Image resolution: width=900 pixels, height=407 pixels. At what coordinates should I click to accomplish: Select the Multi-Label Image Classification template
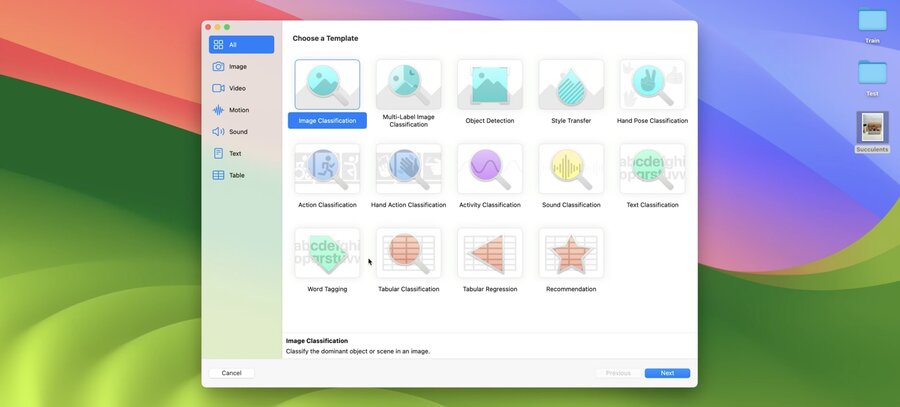point(408,84)
